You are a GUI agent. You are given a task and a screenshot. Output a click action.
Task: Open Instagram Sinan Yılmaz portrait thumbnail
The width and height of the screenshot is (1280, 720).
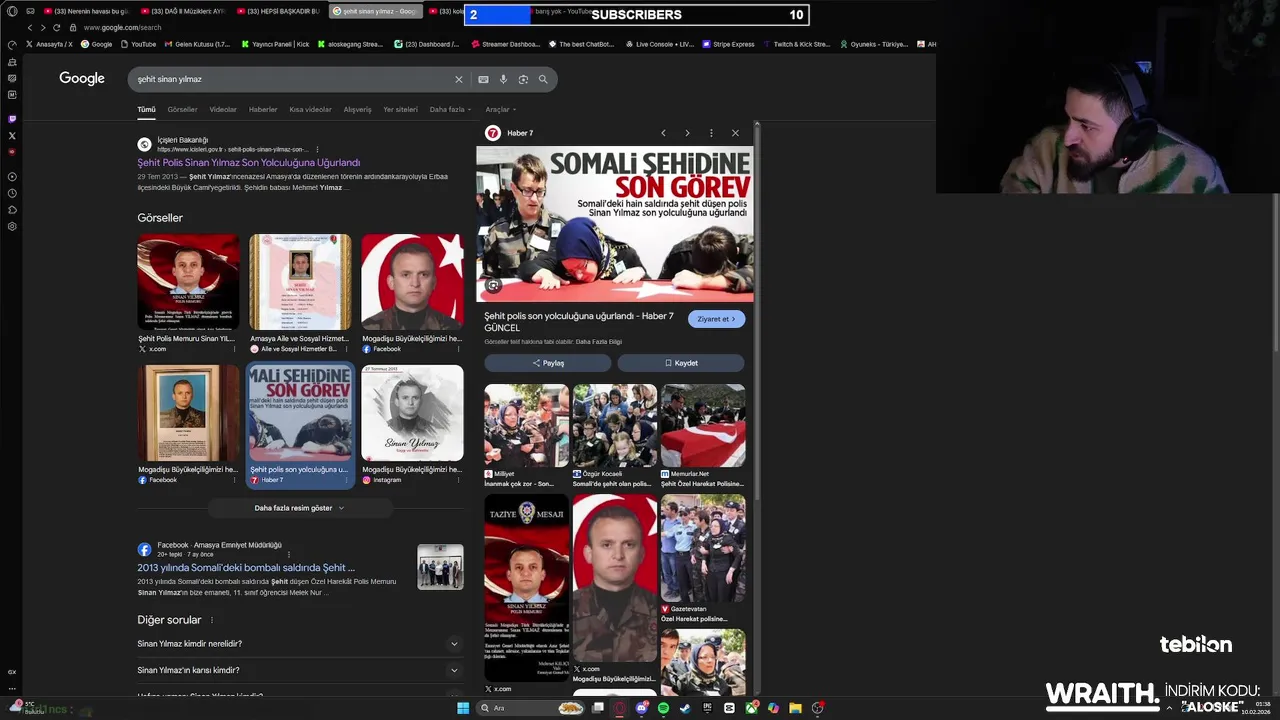pyautogui.click(x=412, y=413)
